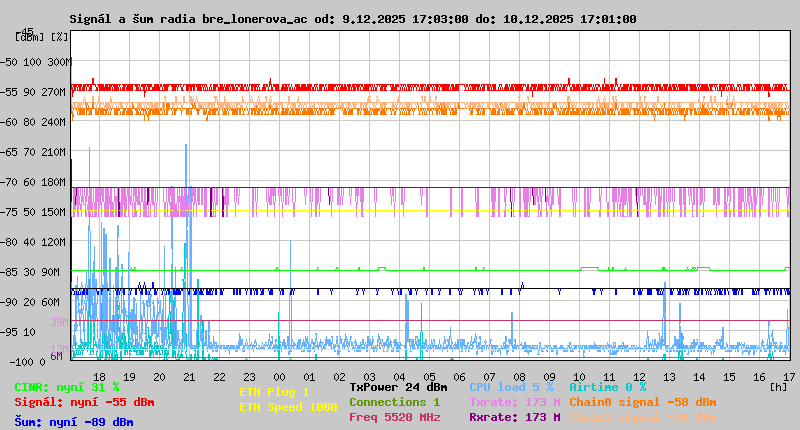Click the 'Connections 1' legend text
This screenshot has width=800, height=430.
click(394, 402)
